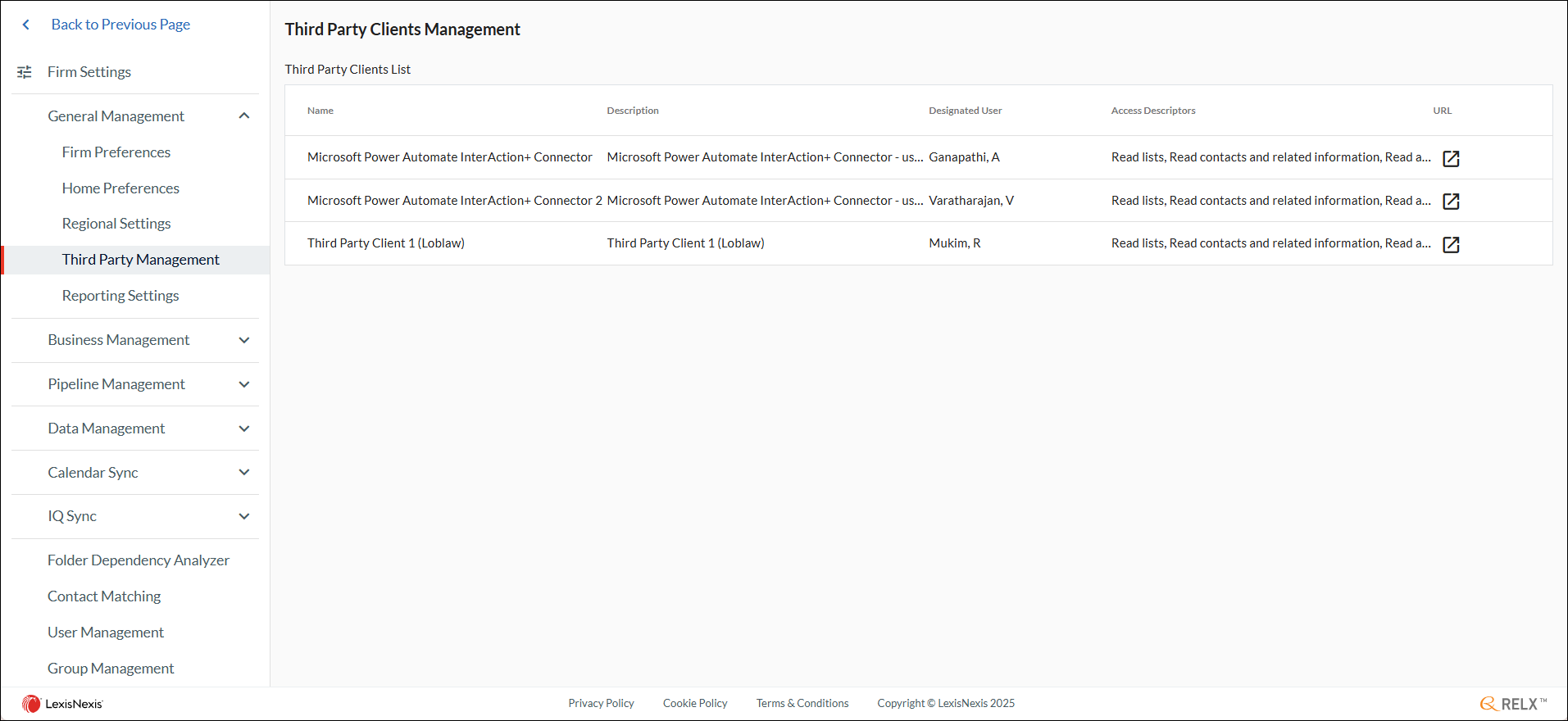This screenshot has height=721, width=1568.
Task: Click the RELX logo in footer
Action: 1513,704
